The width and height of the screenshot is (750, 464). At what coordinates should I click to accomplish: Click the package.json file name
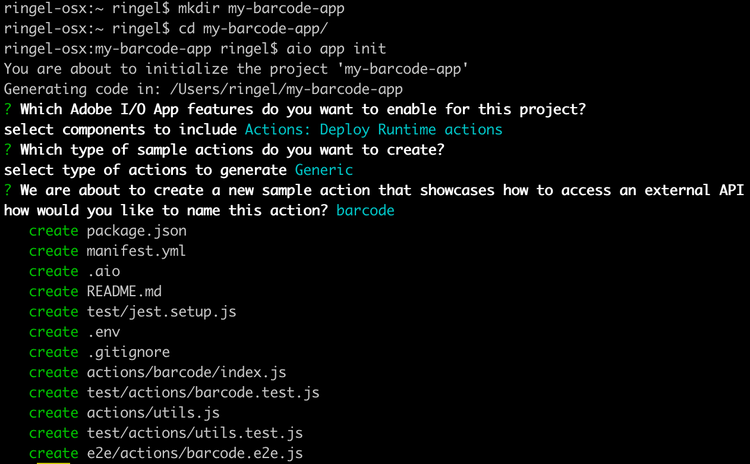[x=136, y=231]
